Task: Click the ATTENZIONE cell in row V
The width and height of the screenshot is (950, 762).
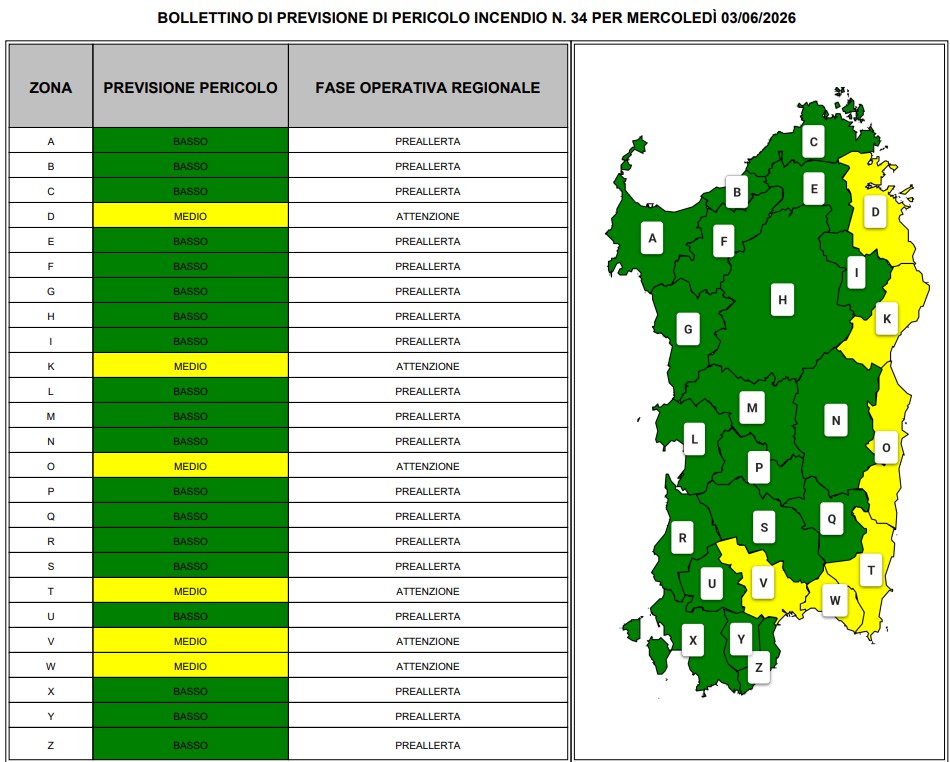Action: 428,641
